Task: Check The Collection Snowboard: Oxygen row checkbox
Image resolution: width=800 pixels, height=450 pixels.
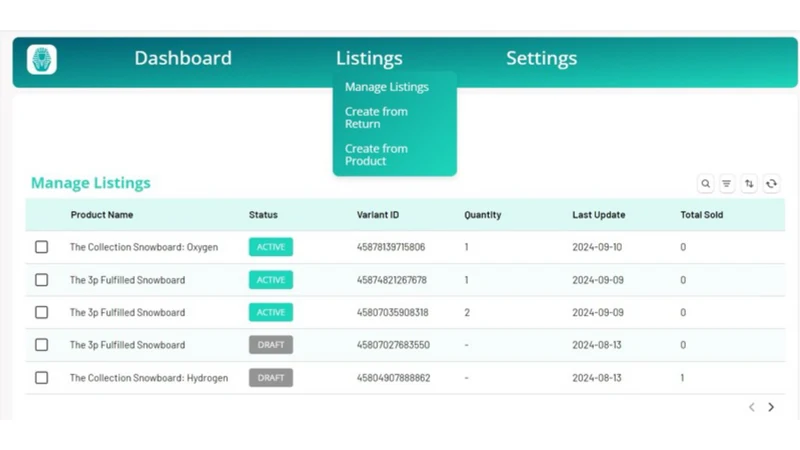Action: pos(41,247)
